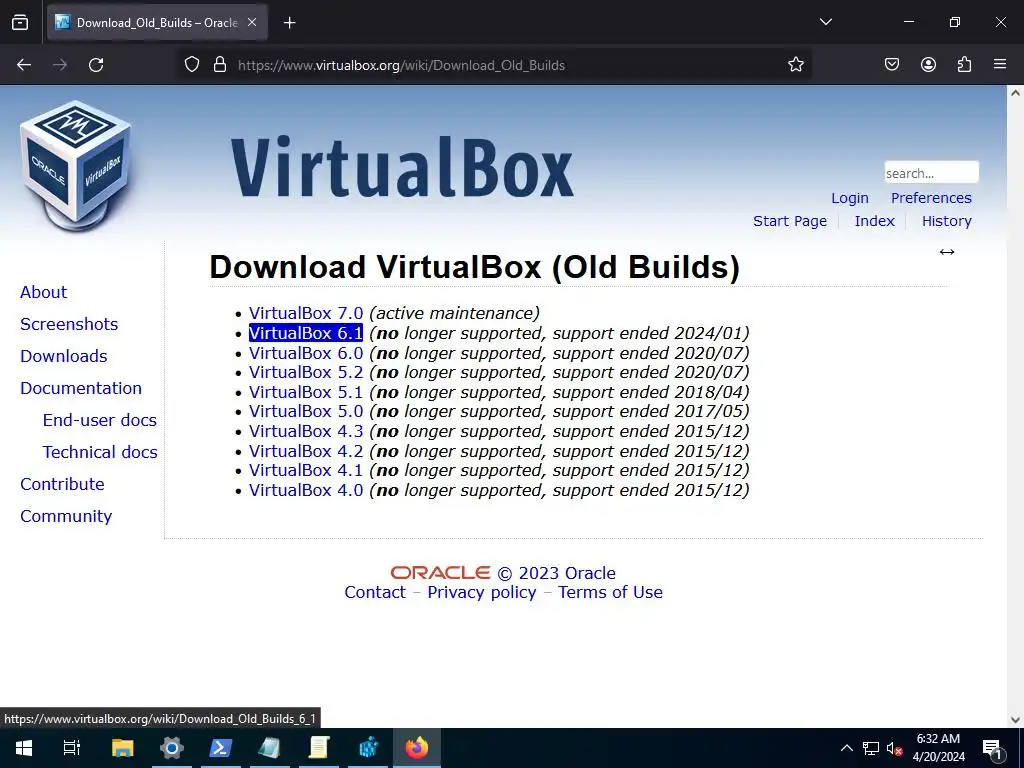Open the Firefox hamburger menu

[1000, 65]
